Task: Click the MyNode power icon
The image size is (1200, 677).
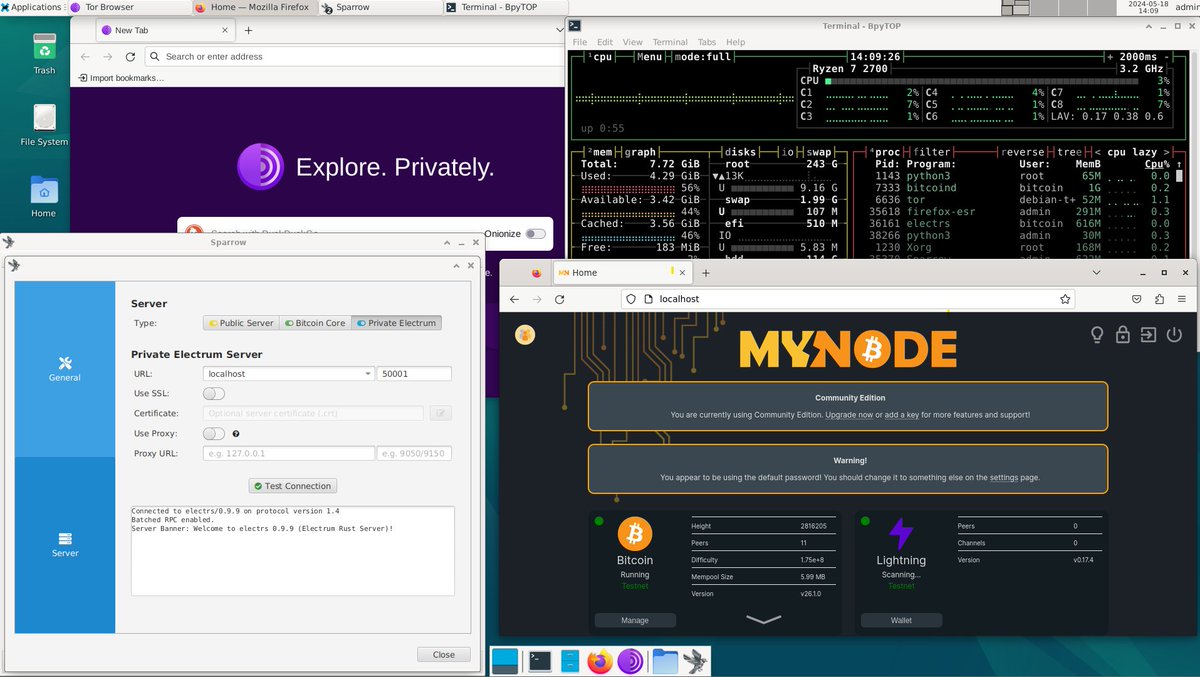Action: [1174, 335]
